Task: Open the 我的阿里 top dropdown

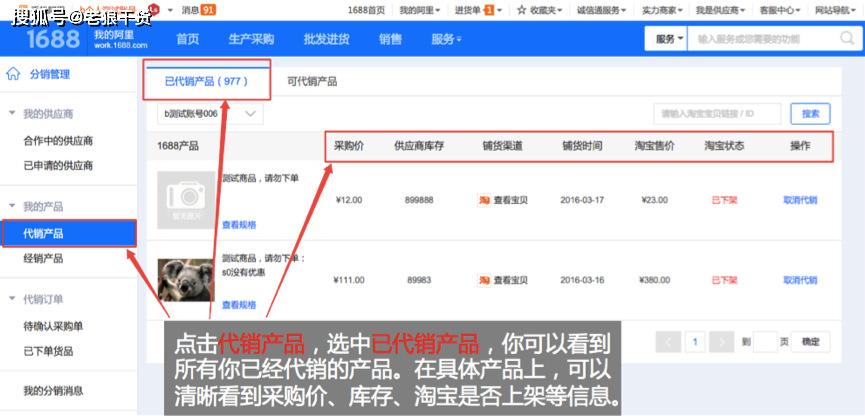Action: [420, 10]
